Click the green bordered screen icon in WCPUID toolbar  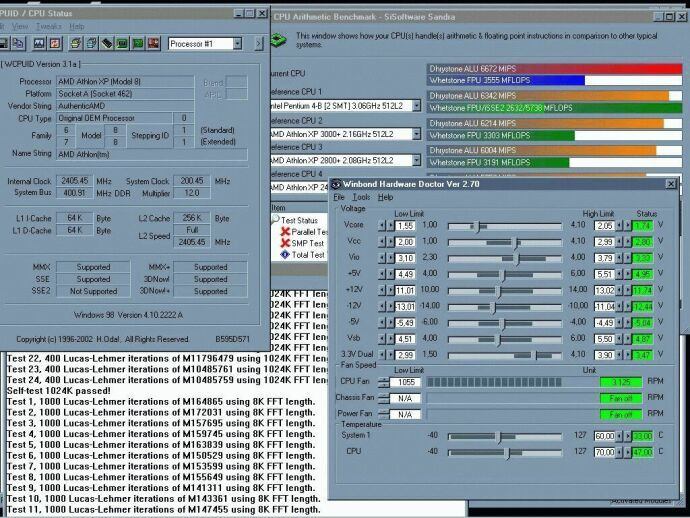tap(122, 43)
